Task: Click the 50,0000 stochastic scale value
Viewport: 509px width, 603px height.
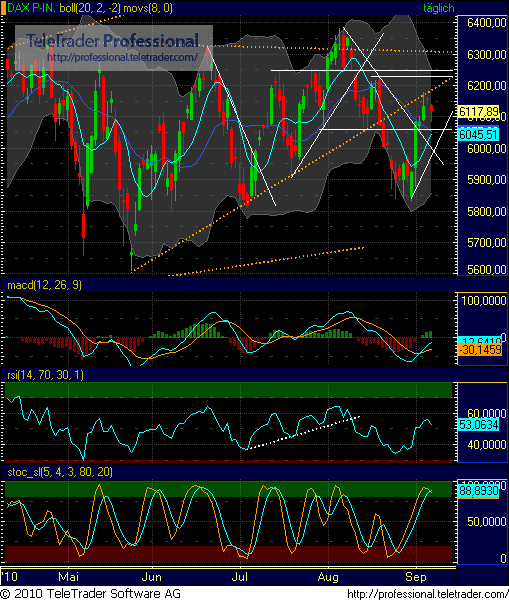Action: click(x=487, y=522)
